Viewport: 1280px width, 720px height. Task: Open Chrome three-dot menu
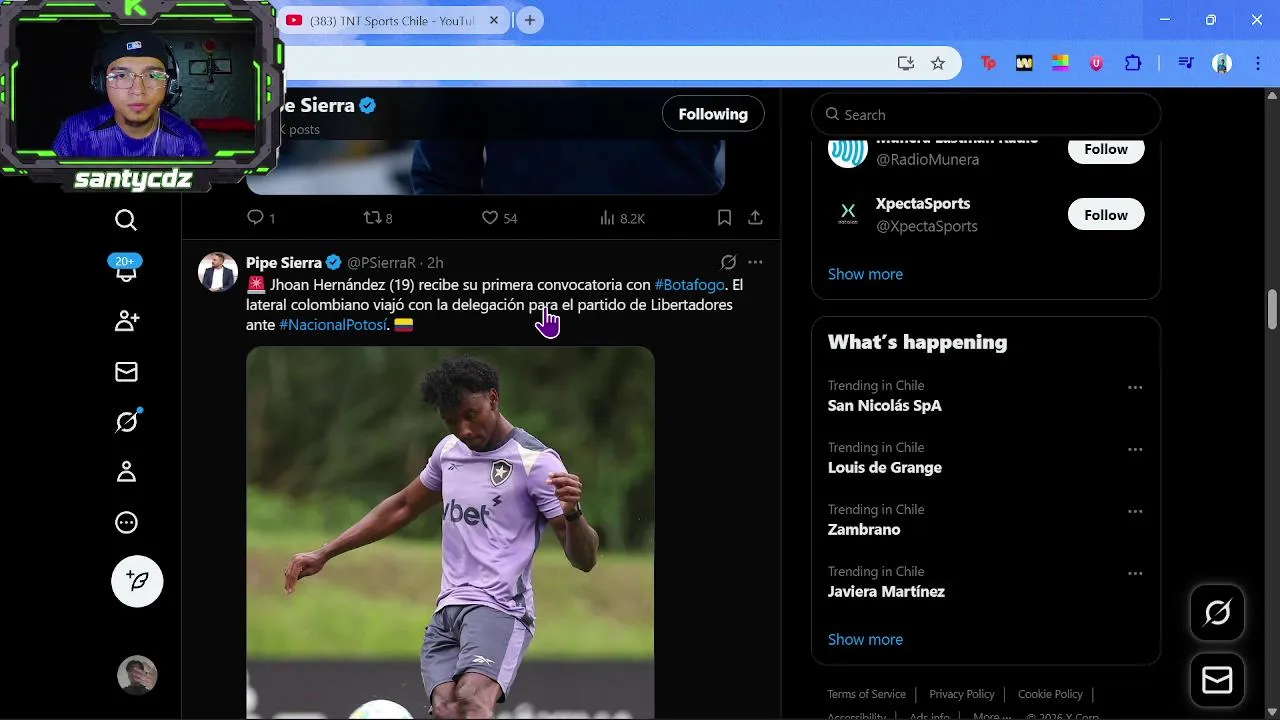[1258, 63]
